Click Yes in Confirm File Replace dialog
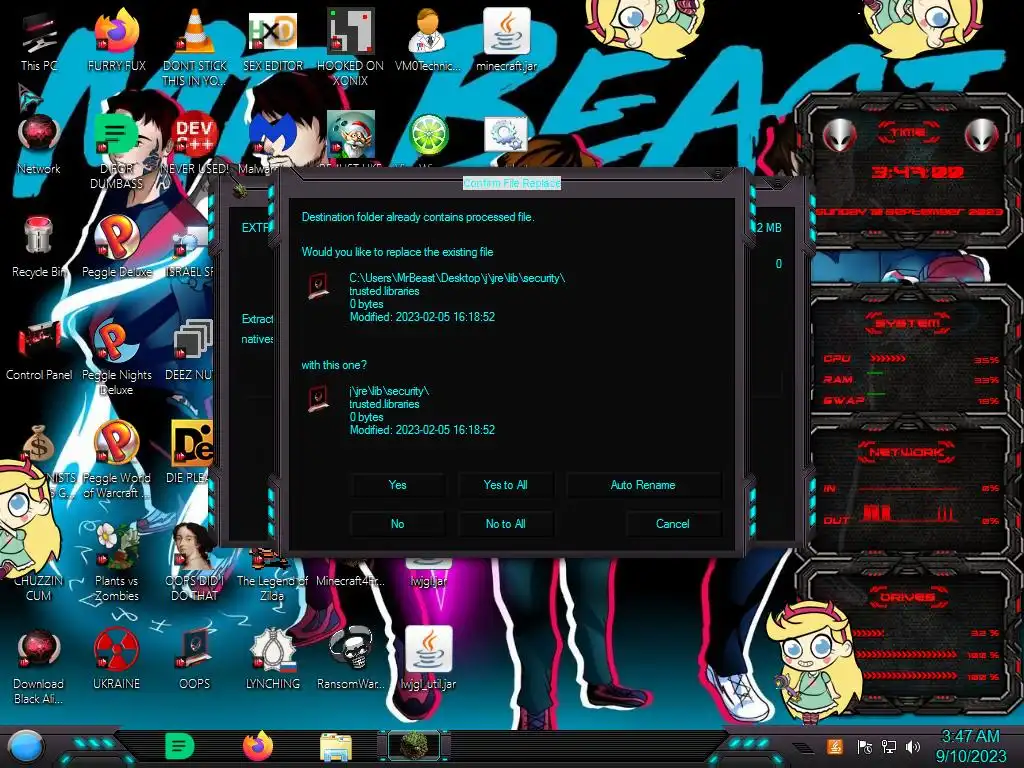Image resolution: width=1024 pixels, height=768 pixels. 397,485
